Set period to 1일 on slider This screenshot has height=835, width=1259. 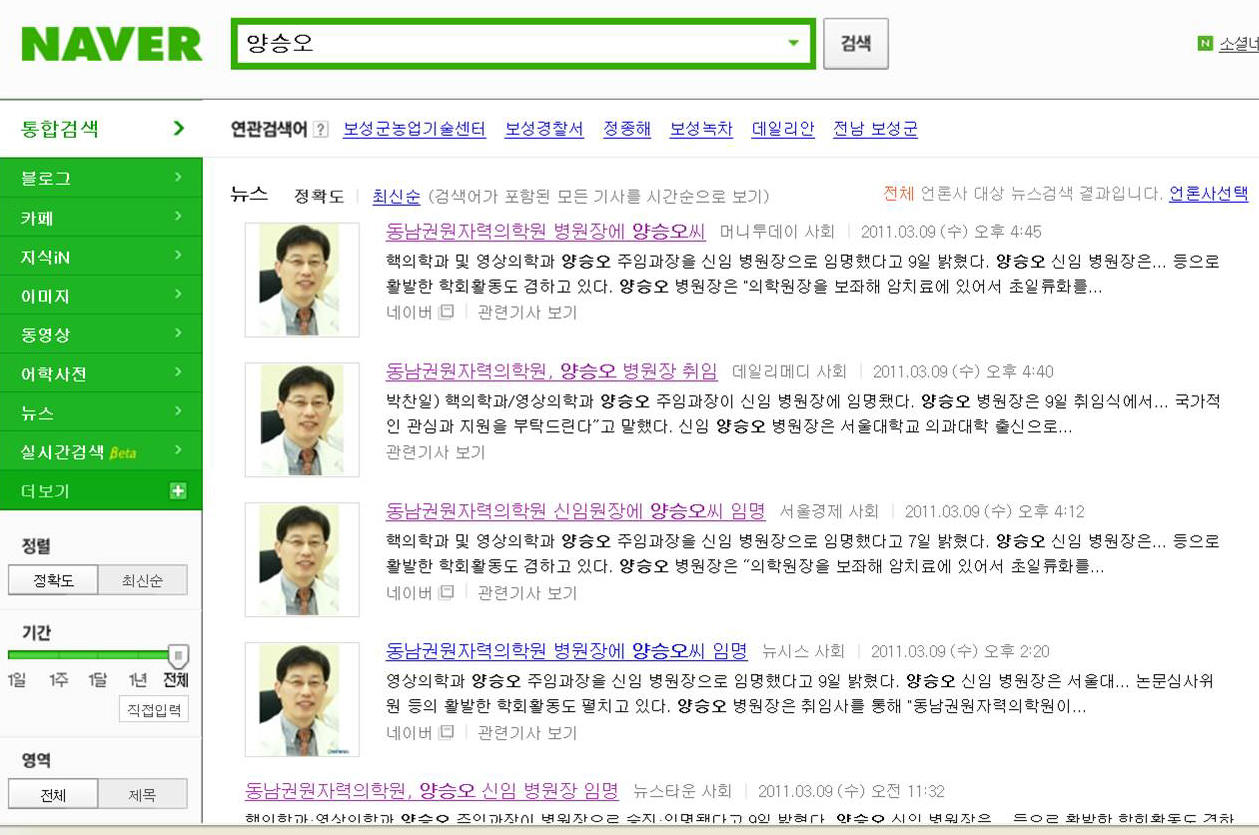(17, 680)
